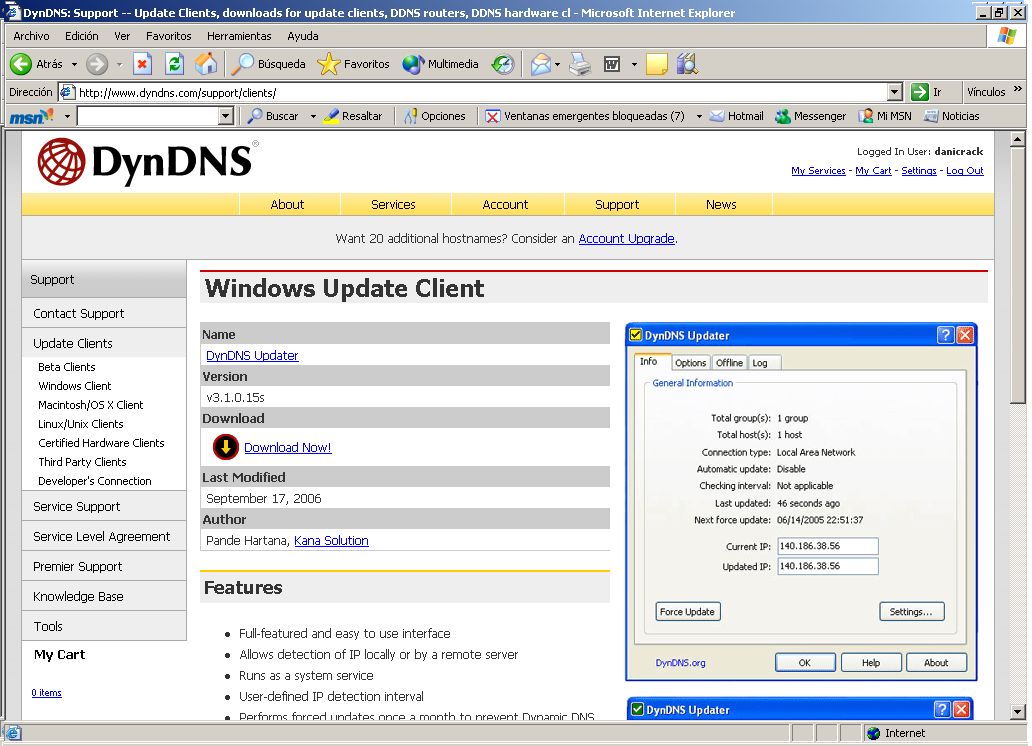Open Contact Support in the sidebar
The width and height of the screenshot is (1032, 746).
[x=104, y=313]
